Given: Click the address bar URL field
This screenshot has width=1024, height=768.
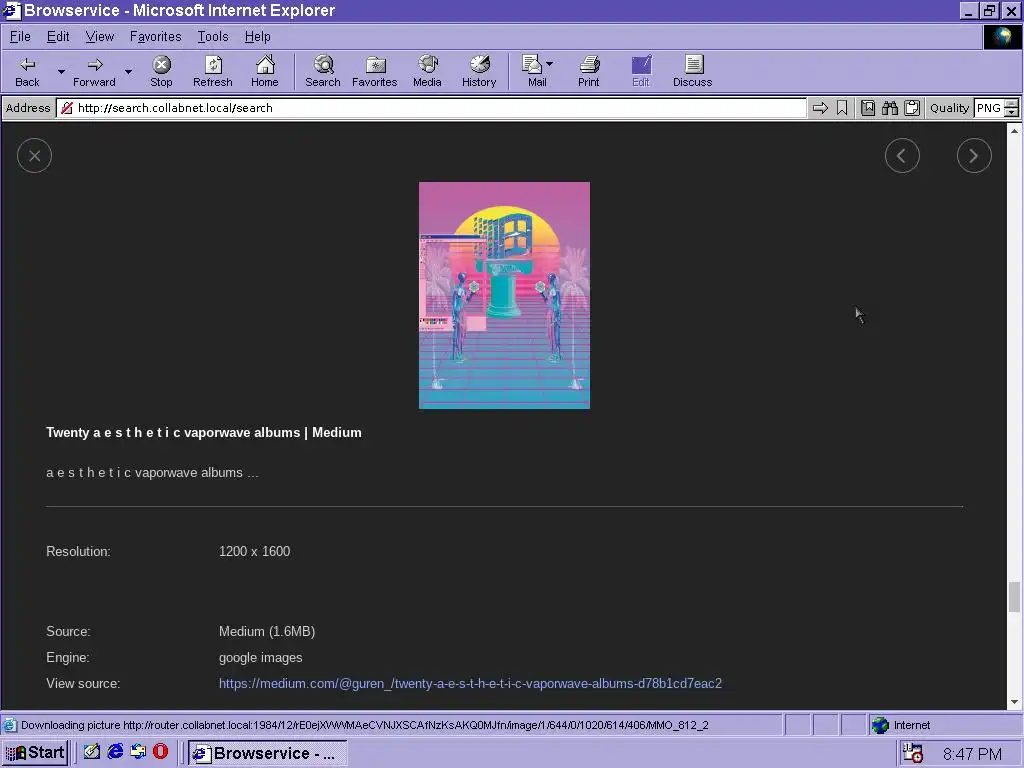Looking at the screenshot, I should (x=431, y=108).
